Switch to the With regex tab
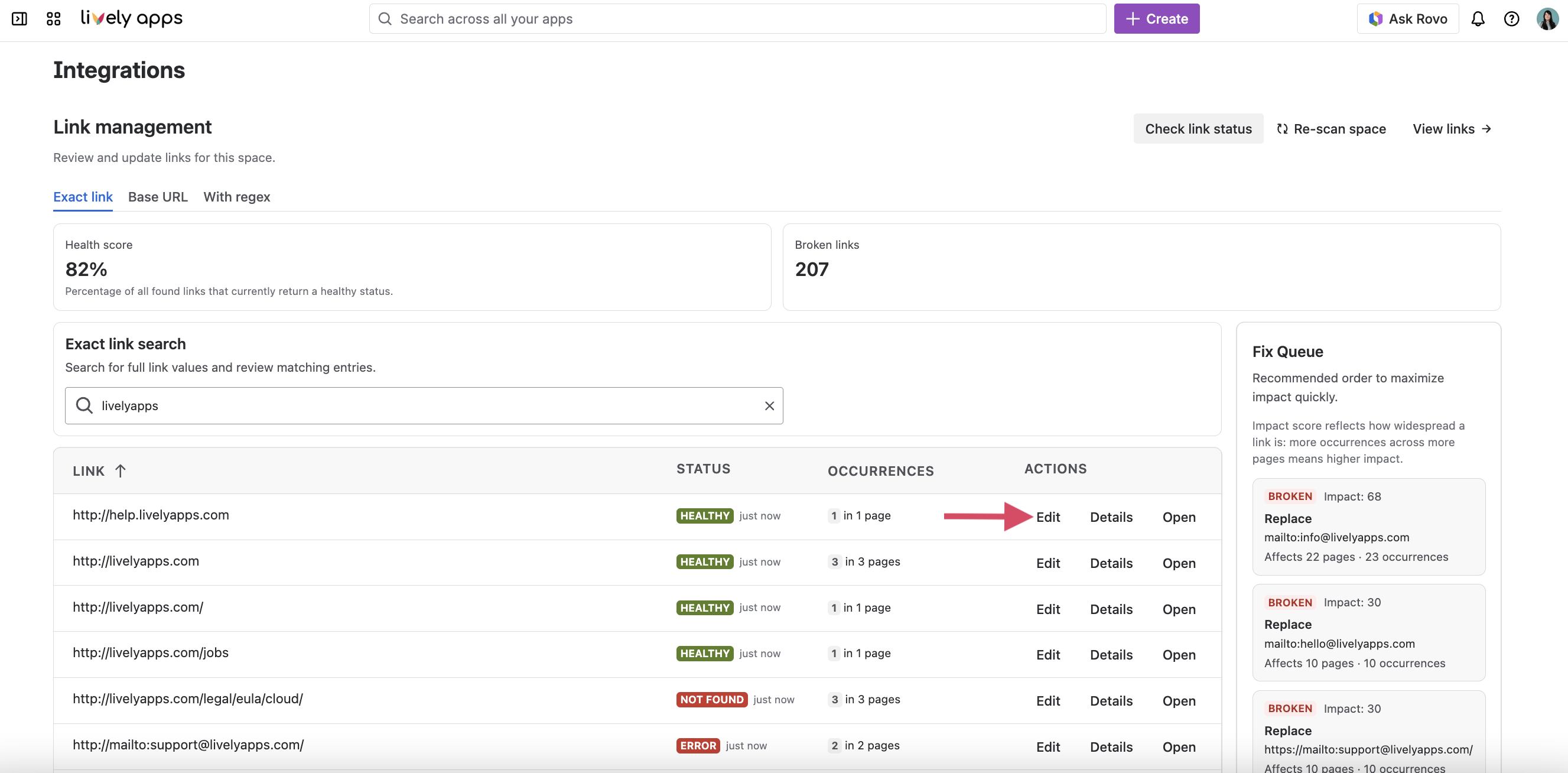 237,197
